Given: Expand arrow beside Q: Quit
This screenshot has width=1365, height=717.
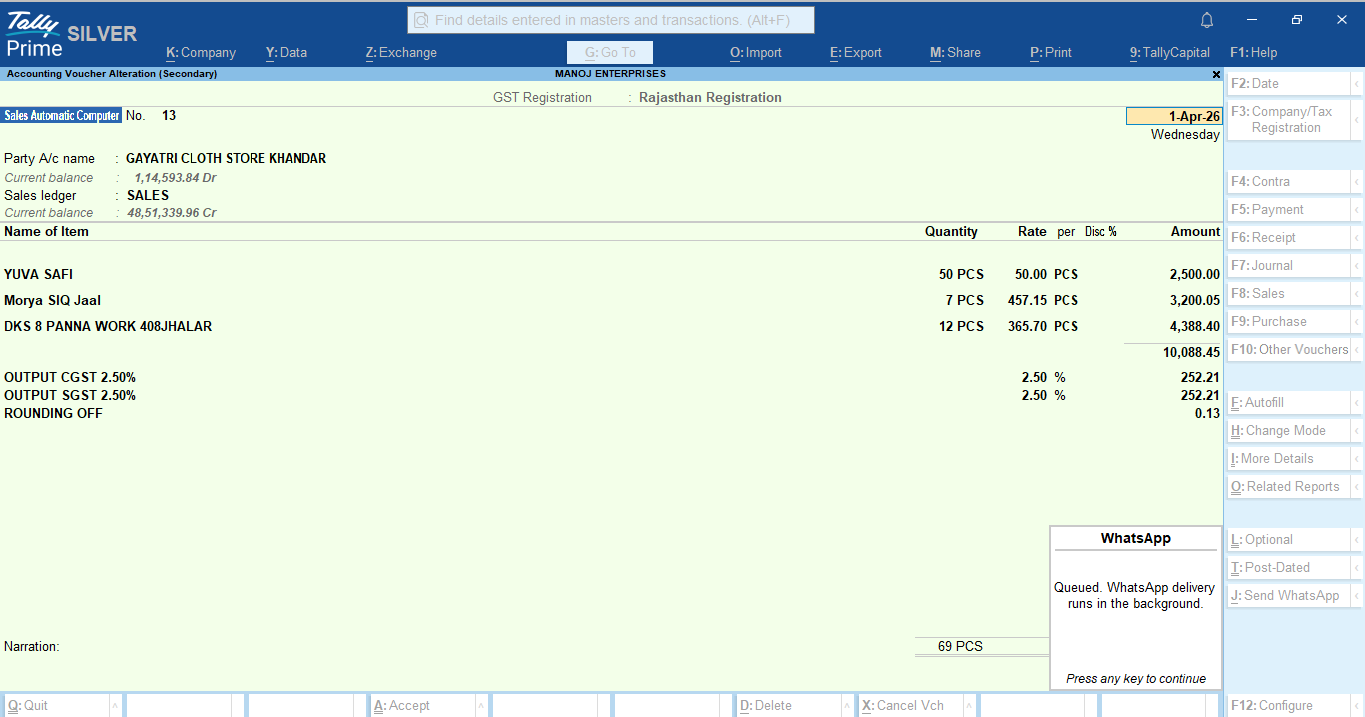Looking at the screenshot, I should pos(115,706).
